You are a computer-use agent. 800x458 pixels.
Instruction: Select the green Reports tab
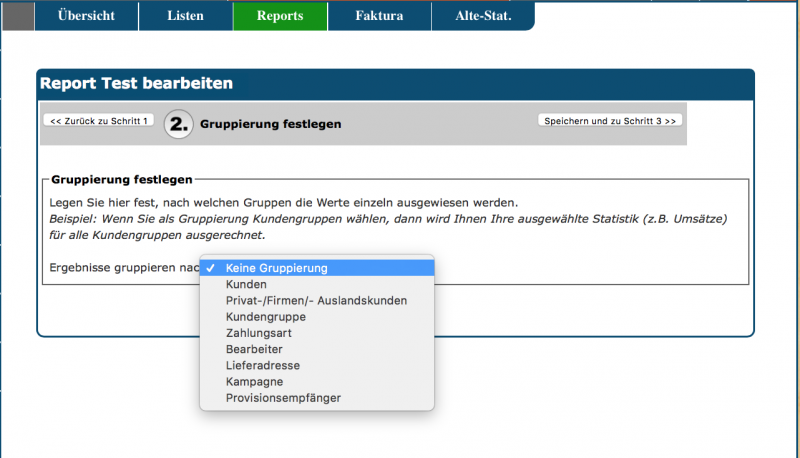click(280, 16)
